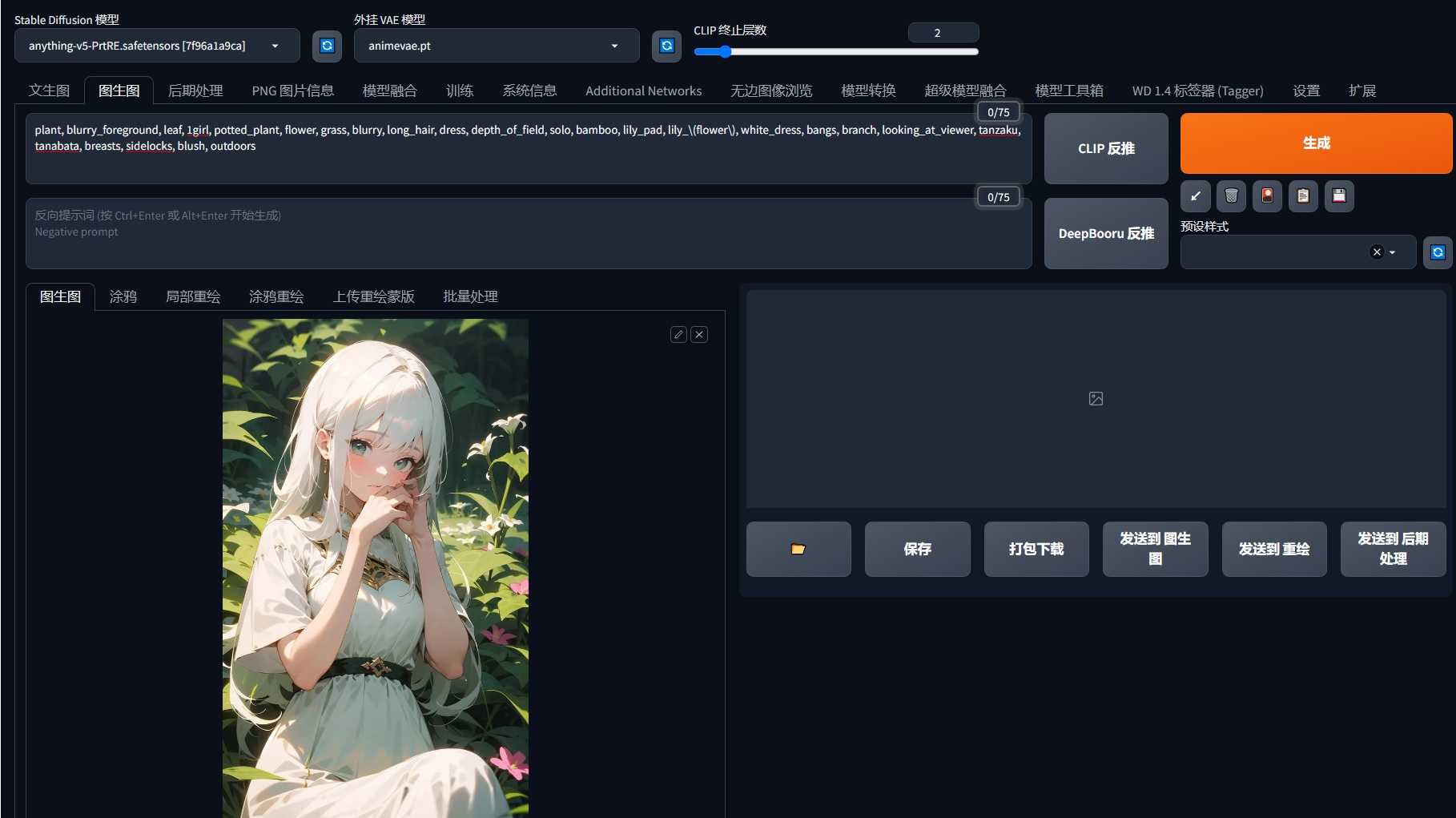Open the 批量处理 sub-tab
This screenshot has height=818, width=1456.
[471, 296]
